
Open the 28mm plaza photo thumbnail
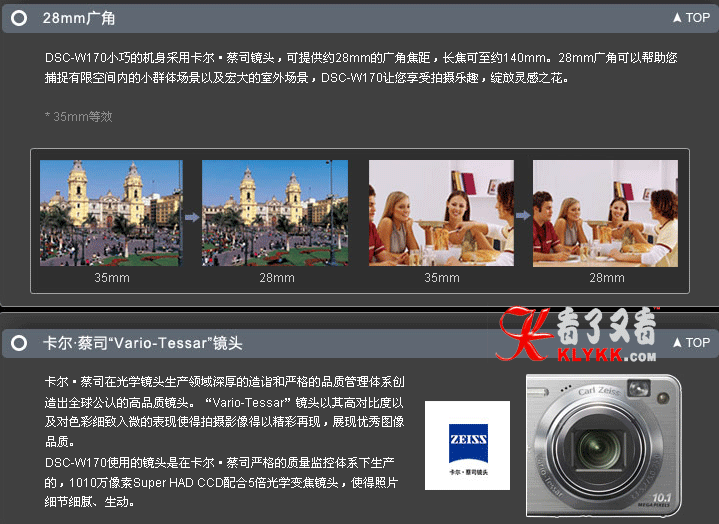point(275,213)
